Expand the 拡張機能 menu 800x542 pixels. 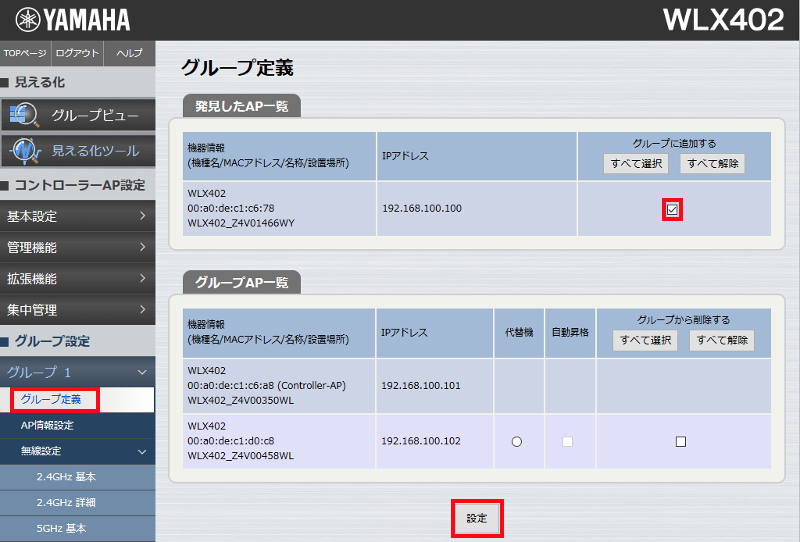78,278
